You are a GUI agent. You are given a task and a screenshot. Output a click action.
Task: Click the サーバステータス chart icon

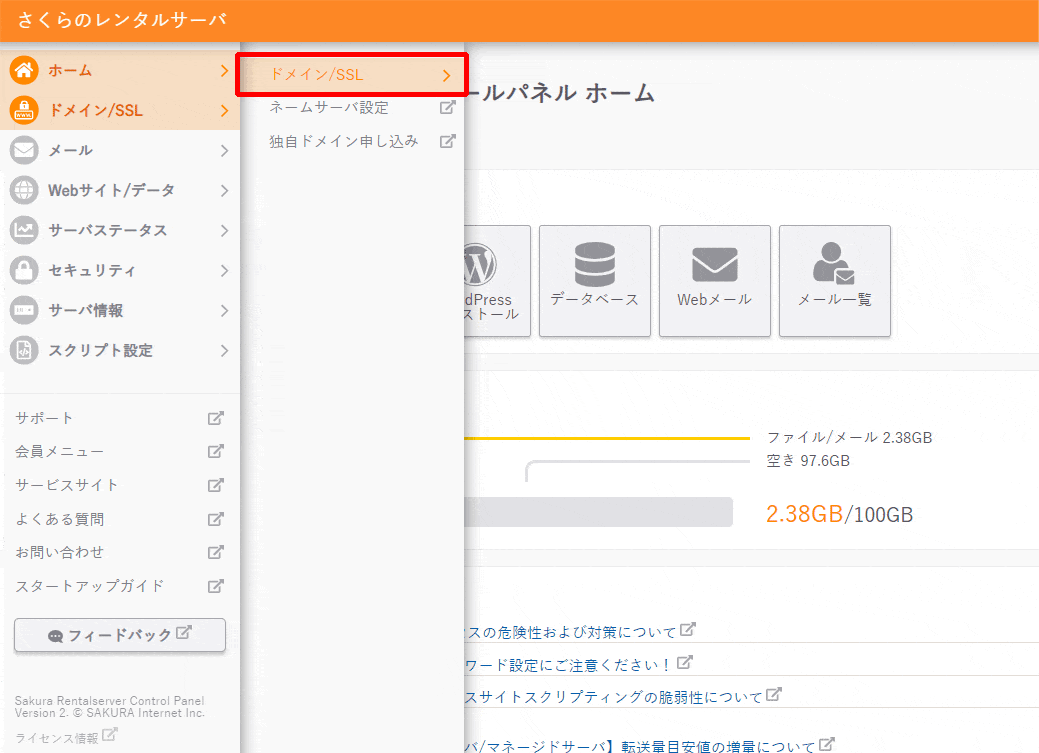pyautogui.click(x=24, y=231)
